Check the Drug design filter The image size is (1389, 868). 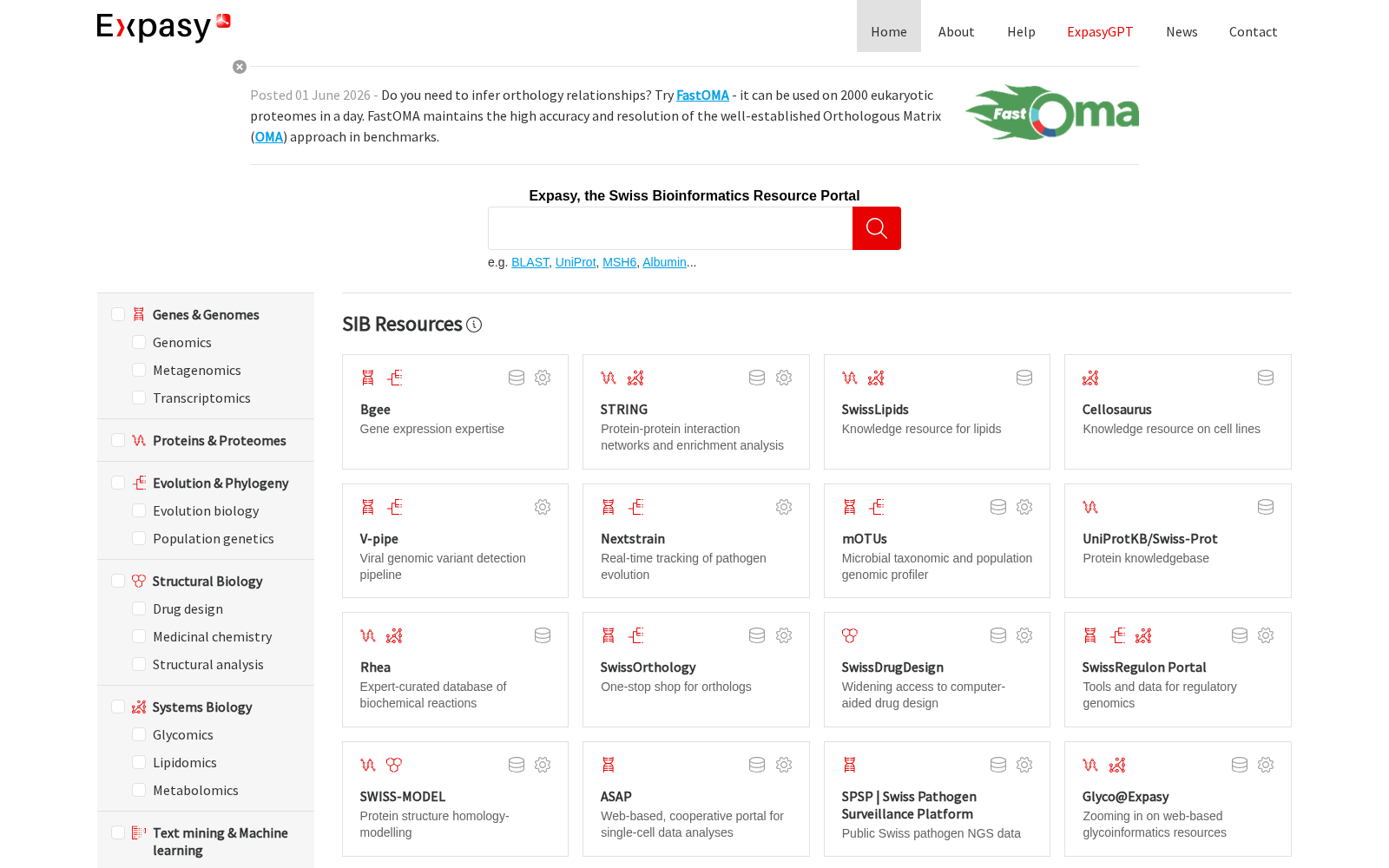[x=139, y=608]
